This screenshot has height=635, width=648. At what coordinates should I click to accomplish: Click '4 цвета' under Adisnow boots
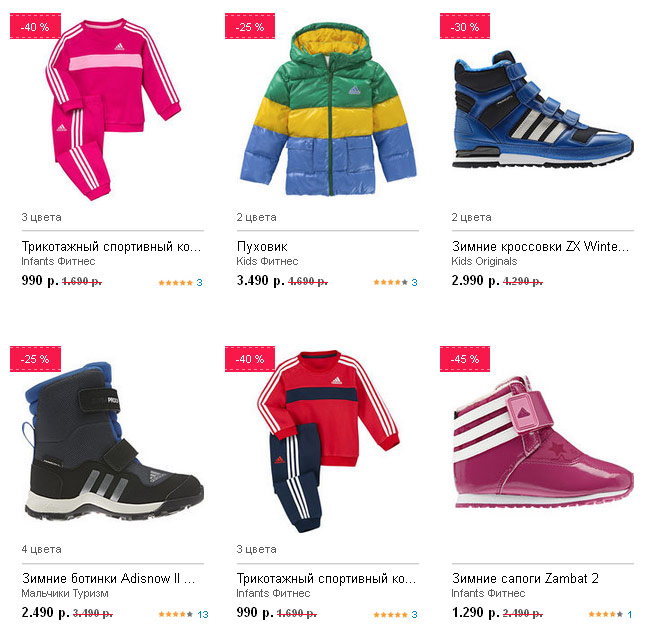[x=41, y=549]
